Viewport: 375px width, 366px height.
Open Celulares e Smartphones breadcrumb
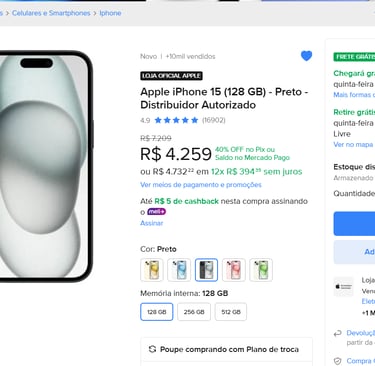point(51,13)
